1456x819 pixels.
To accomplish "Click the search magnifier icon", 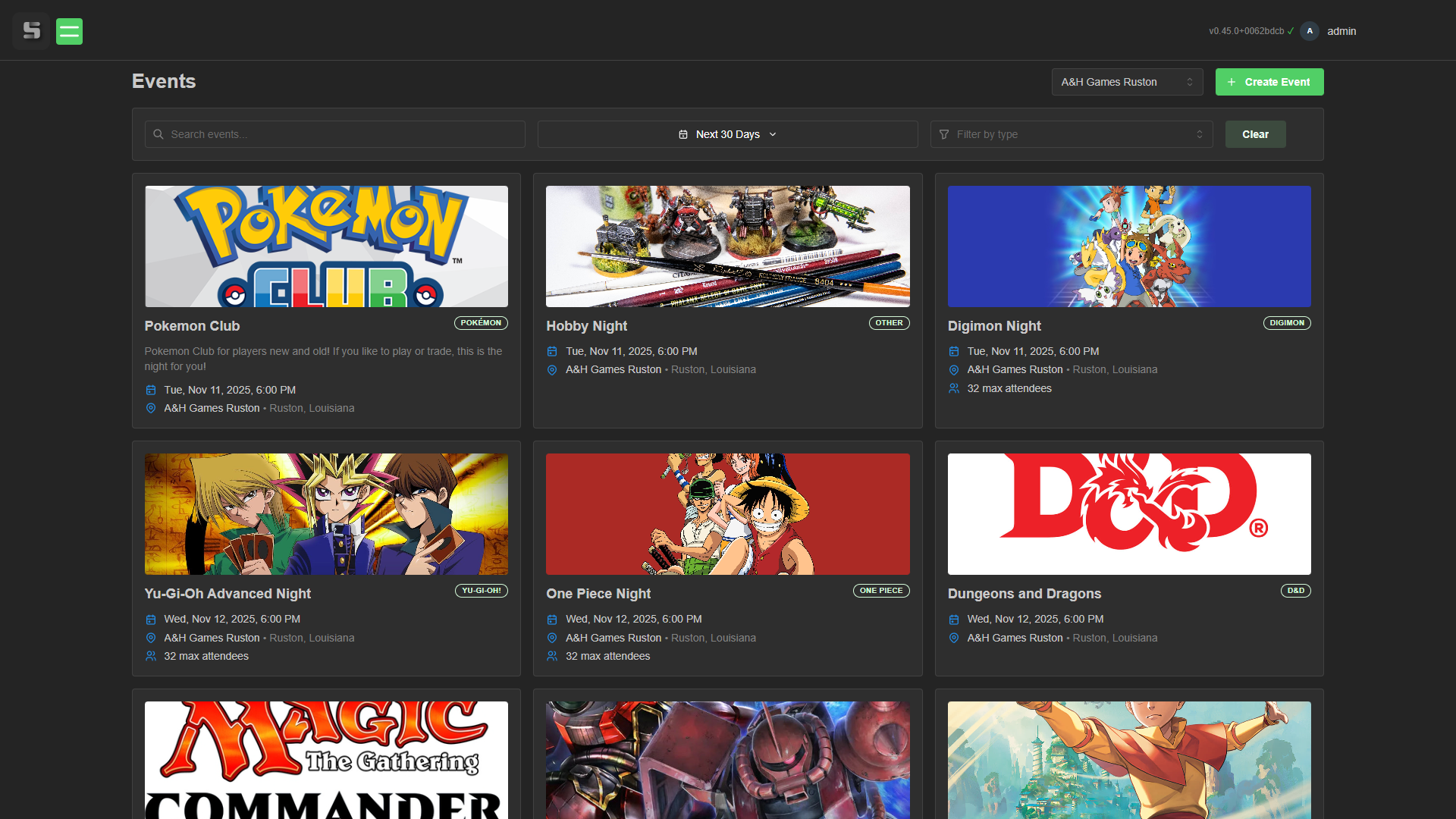I will [x=158, y=134].
